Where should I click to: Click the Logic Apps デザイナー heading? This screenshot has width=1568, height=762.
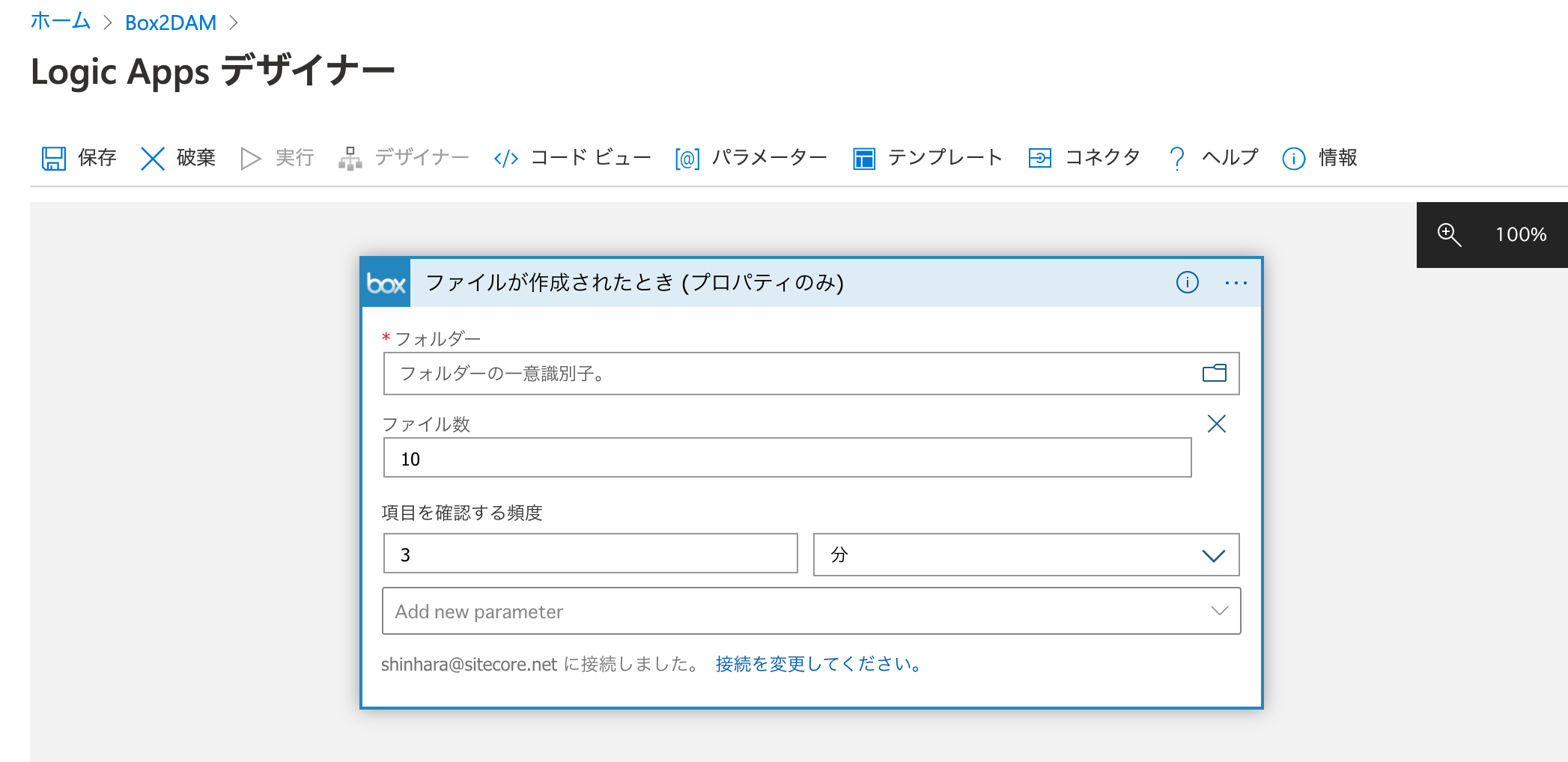click(x=213, y=72)
